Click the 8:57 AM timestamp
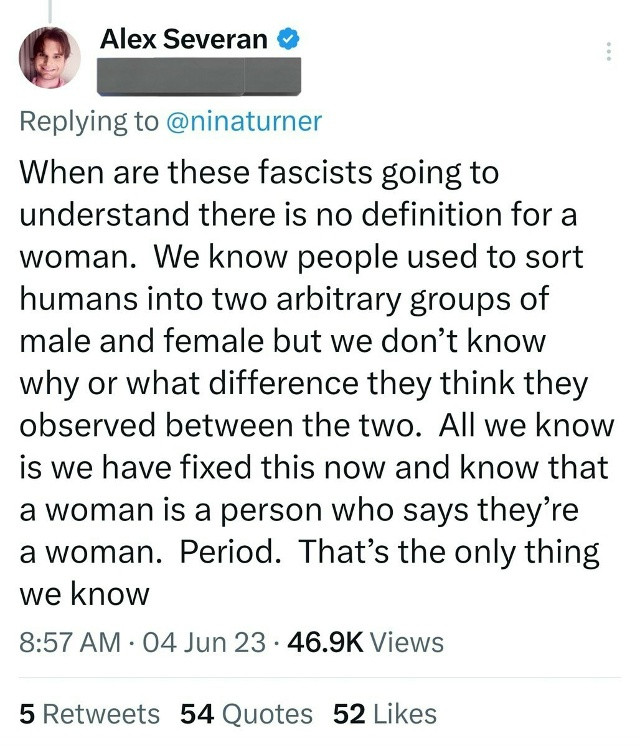Image resolution: width=640 pixels, height=746 pixels. click(70, 642)
